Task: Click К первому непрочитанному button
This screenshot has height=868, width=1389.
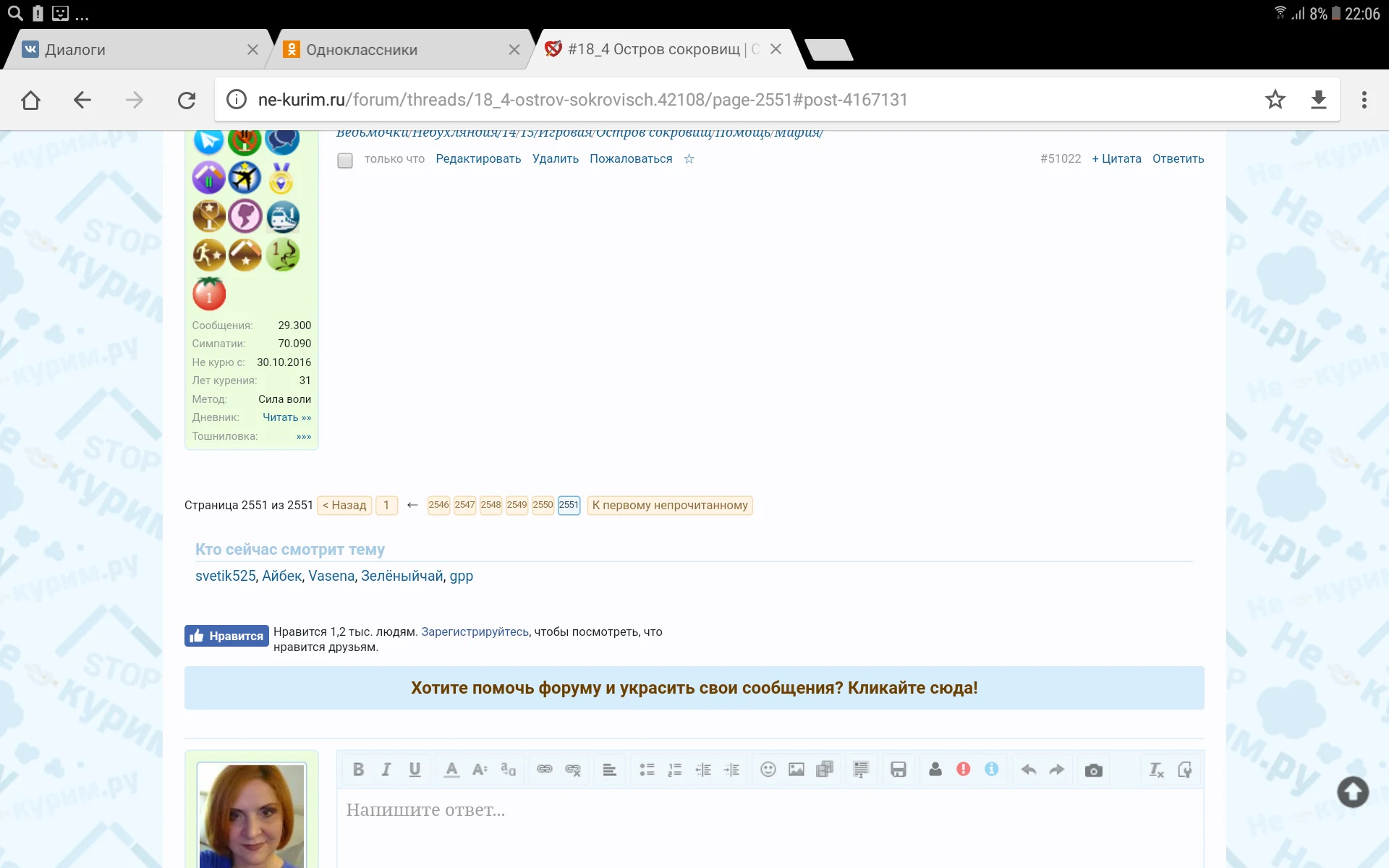Action: (669, 505)
